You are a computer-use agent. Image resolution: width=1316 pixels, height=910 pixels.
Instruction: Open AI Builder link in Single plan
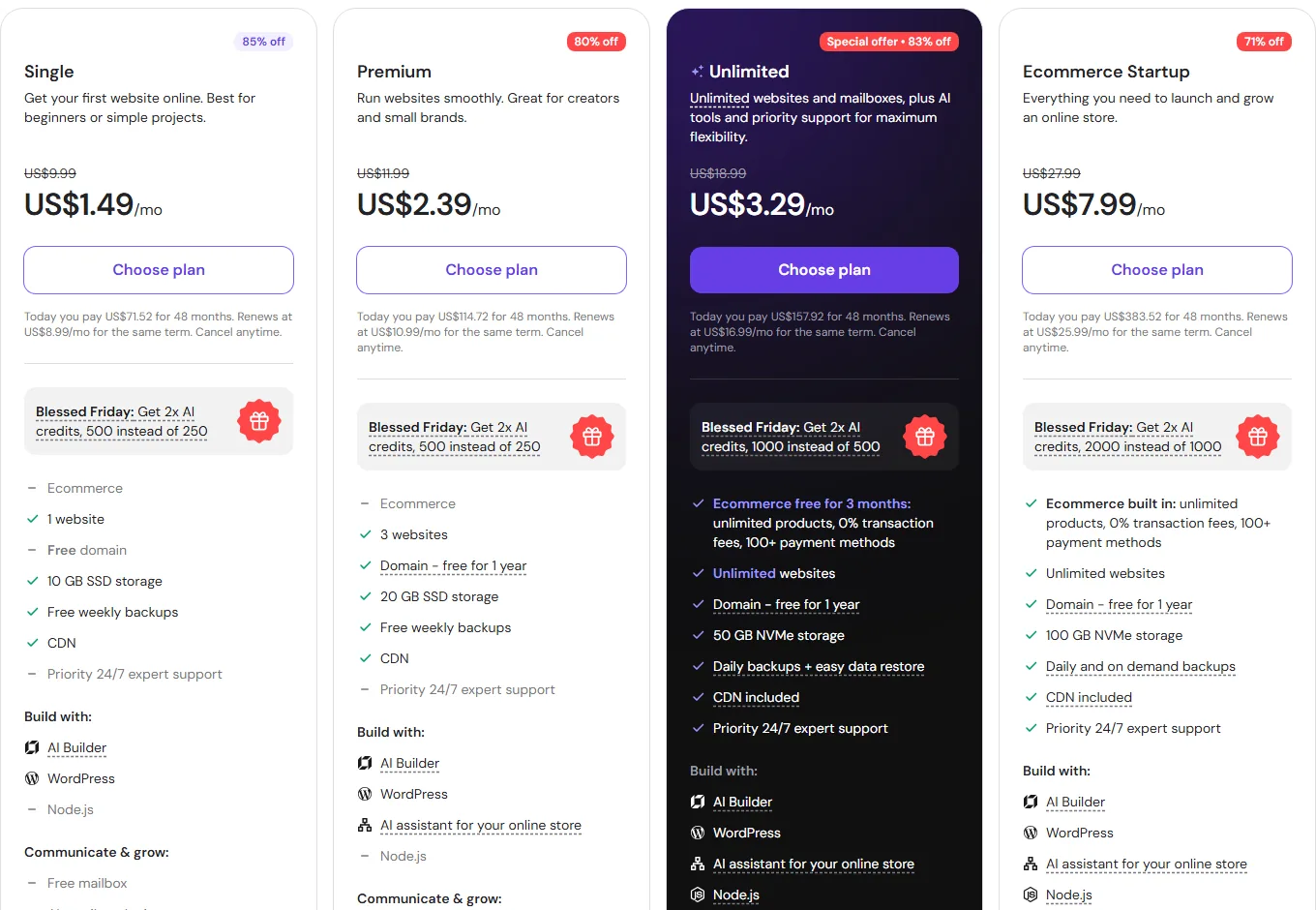click(x=76, y=747)
